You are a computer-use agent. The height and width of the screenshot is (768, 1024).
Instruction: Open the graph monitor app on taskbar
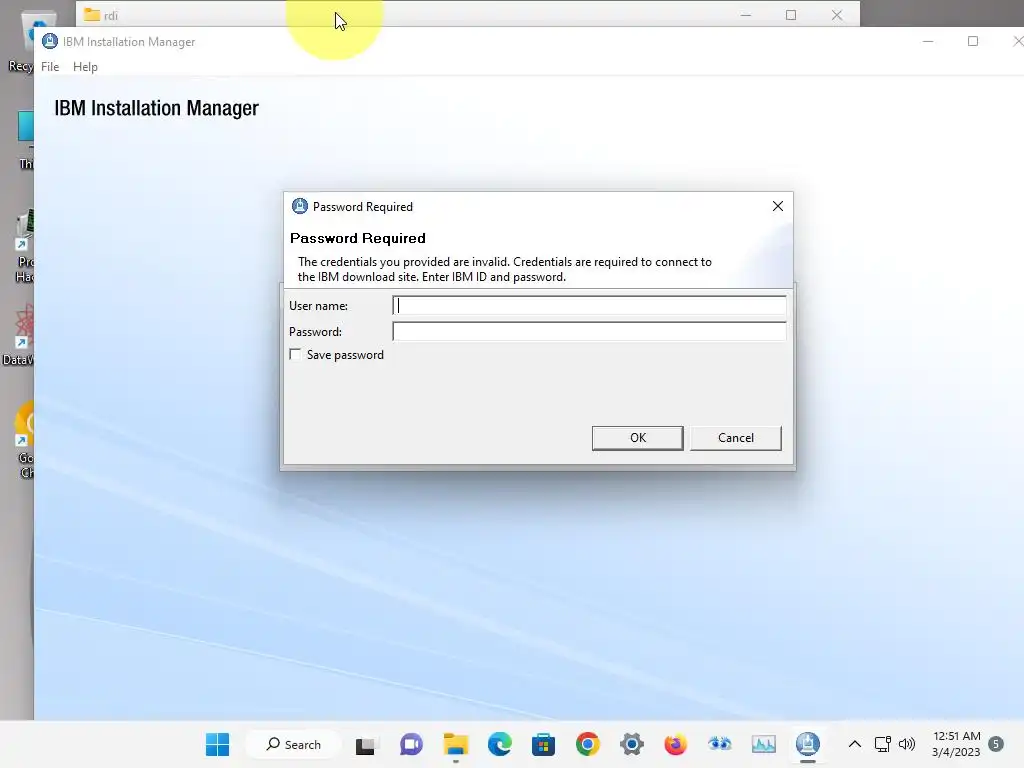pos(763,744)
